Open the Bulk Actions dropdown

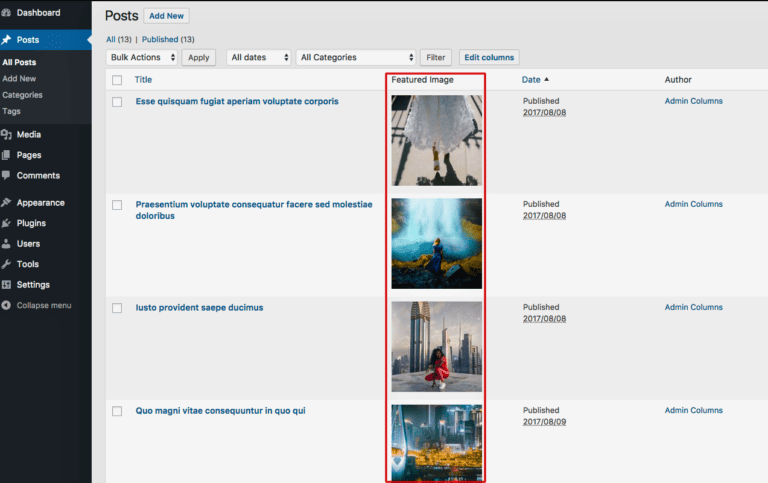[x=142, y=57]
